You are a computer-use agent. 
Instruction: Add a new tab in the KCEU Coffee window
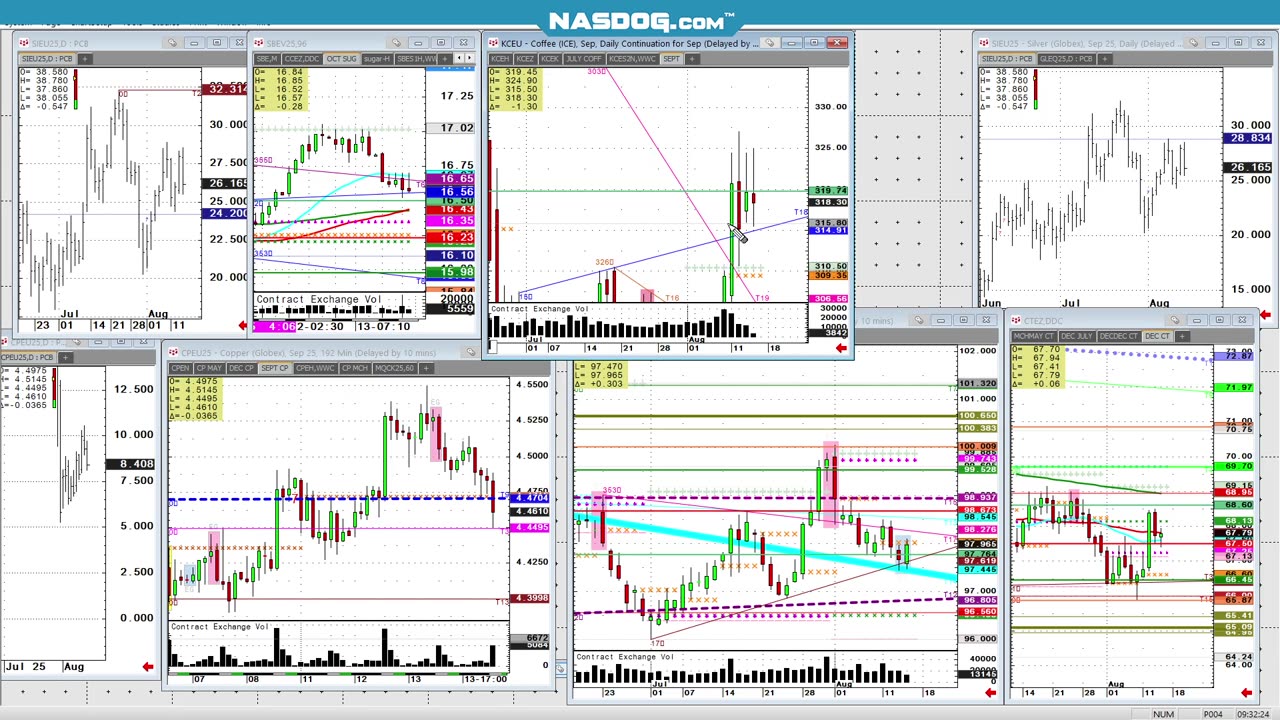692,58
